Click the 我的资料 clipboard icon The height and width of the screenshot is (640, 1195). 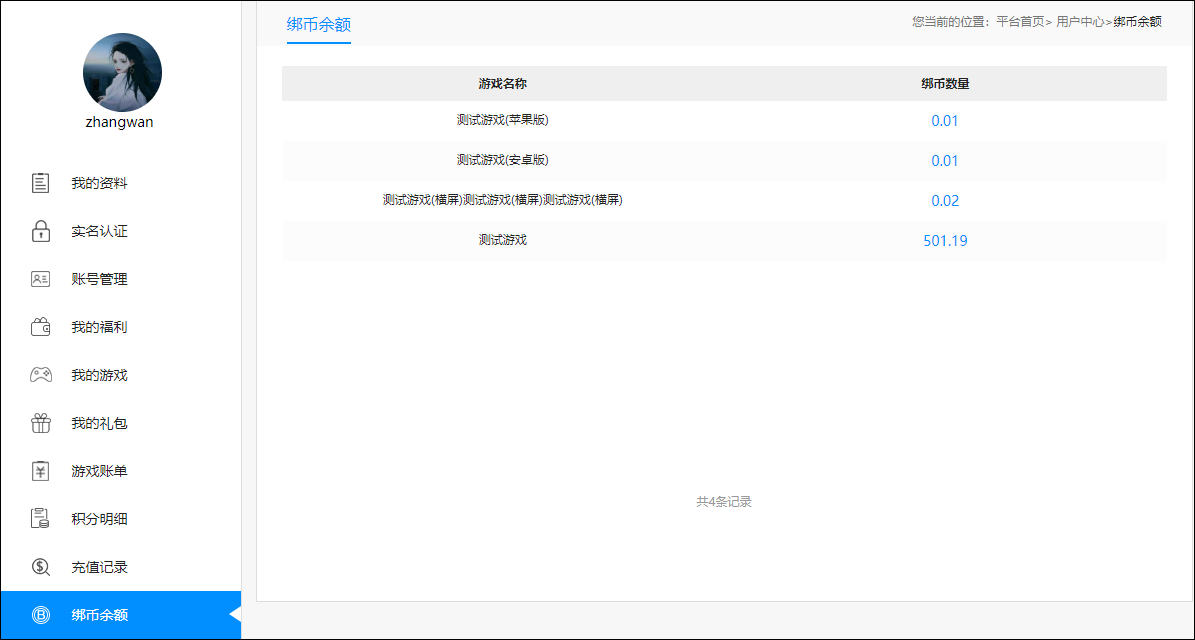pos(40,183)
